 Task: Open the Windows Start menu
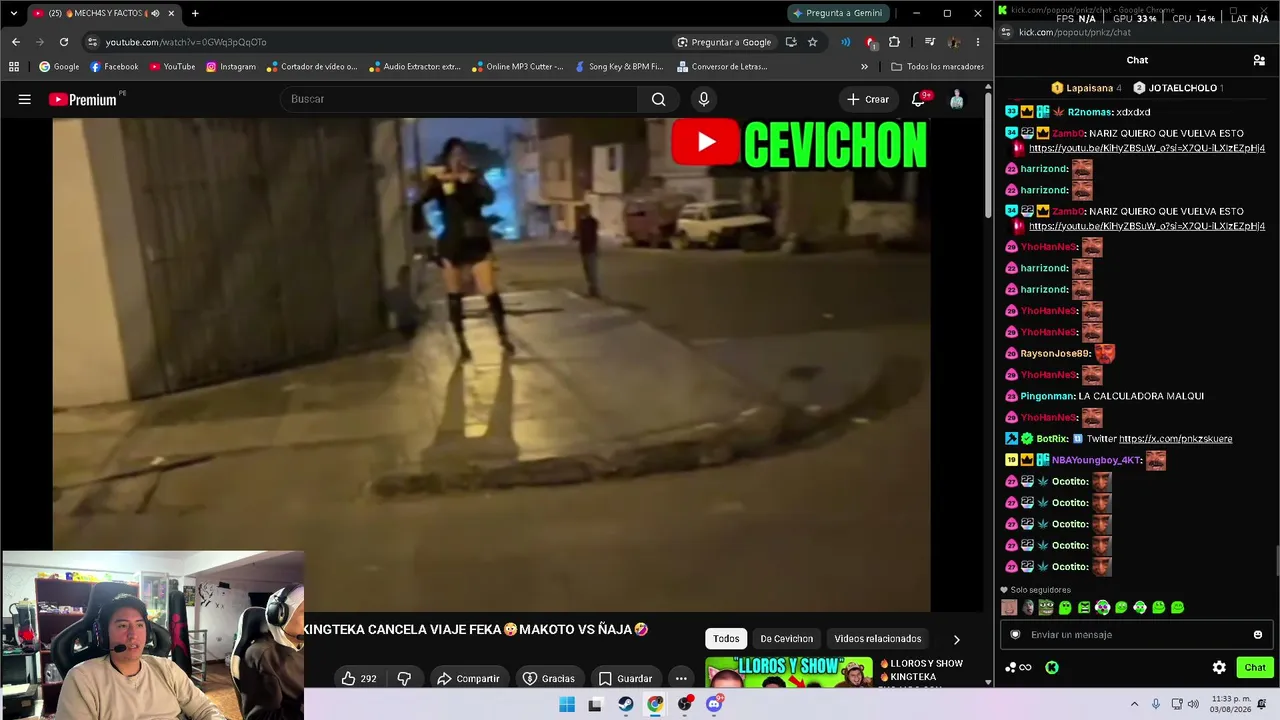(x=566, y=704)
